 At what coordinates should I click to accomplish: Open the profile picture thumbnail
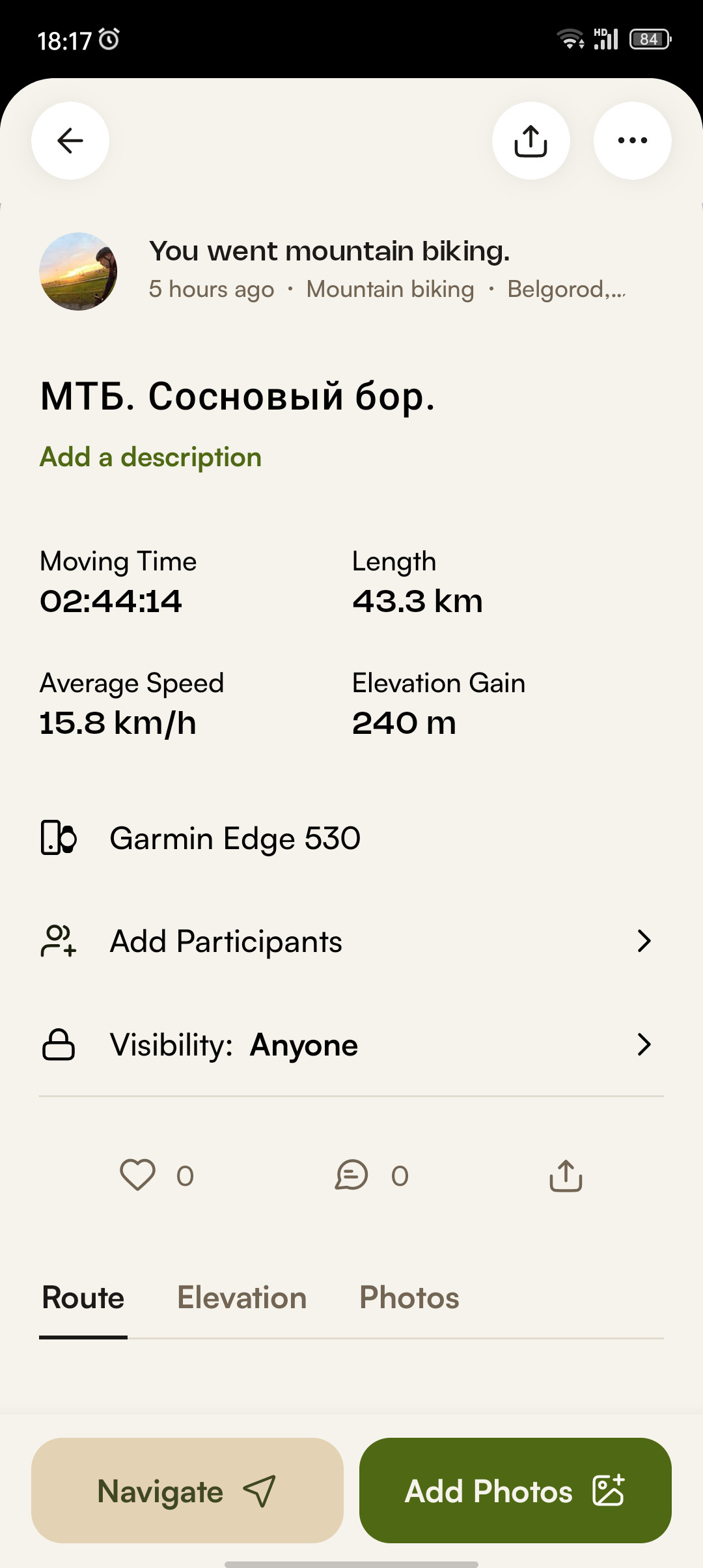point(78,272)
